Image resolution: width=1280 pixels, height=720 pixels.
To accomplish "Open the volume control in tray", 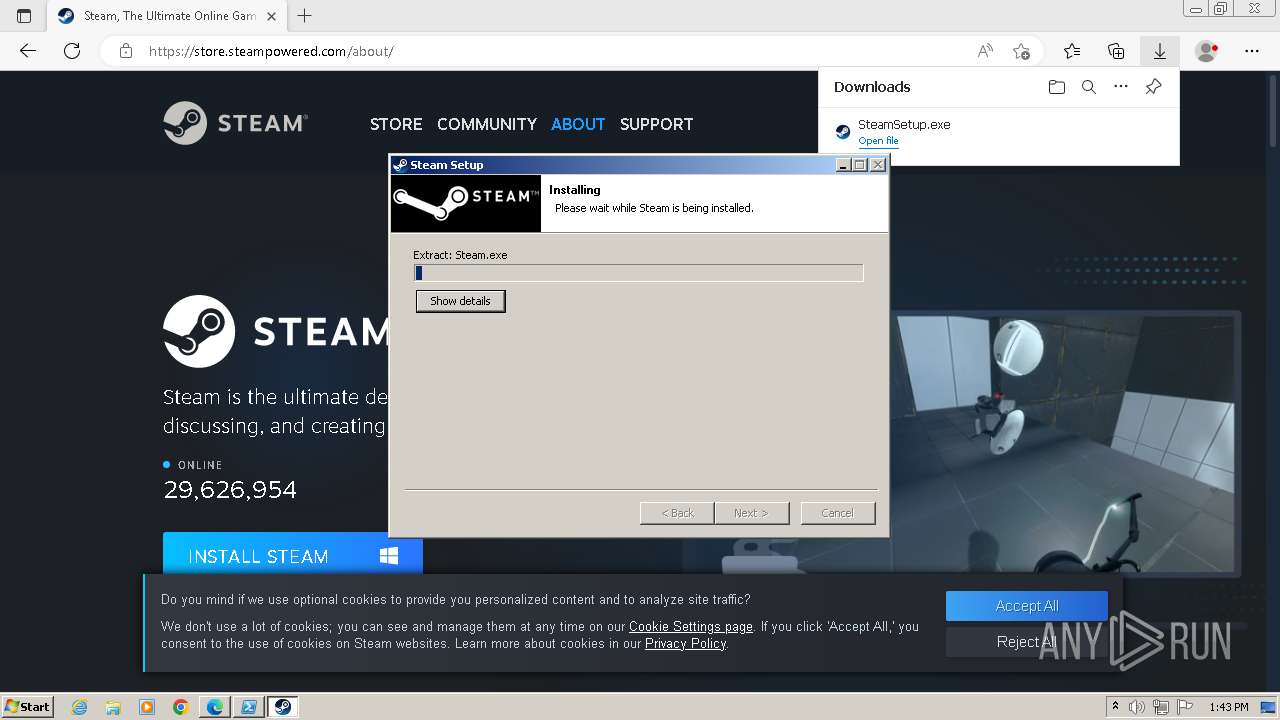I will click(x=1137, y=707).
